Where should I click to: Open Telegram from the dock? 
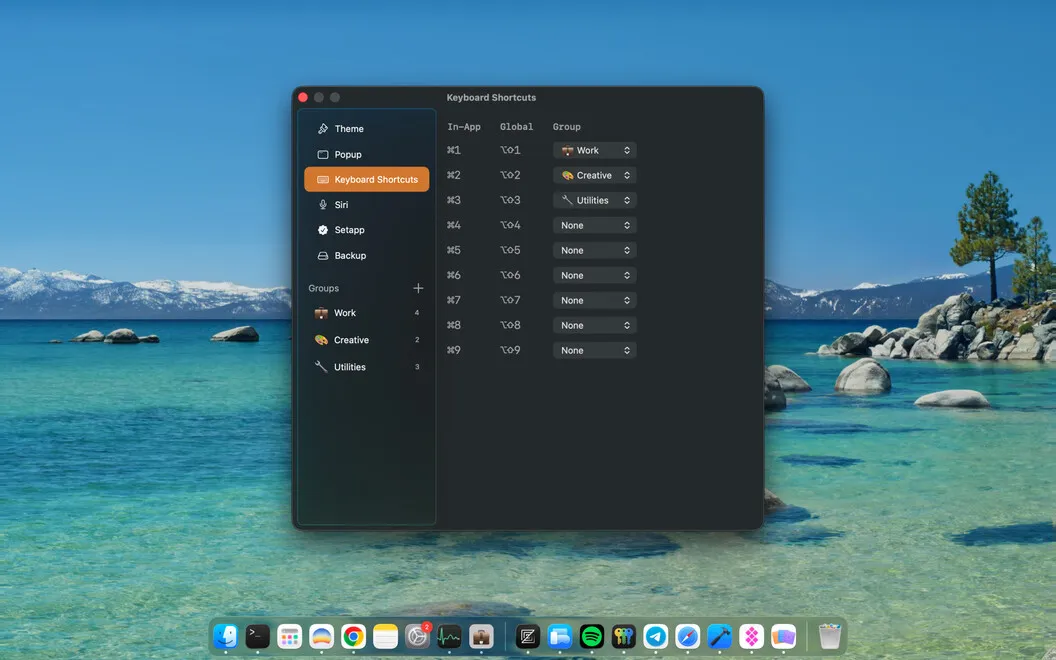click(x=656, y=636)
